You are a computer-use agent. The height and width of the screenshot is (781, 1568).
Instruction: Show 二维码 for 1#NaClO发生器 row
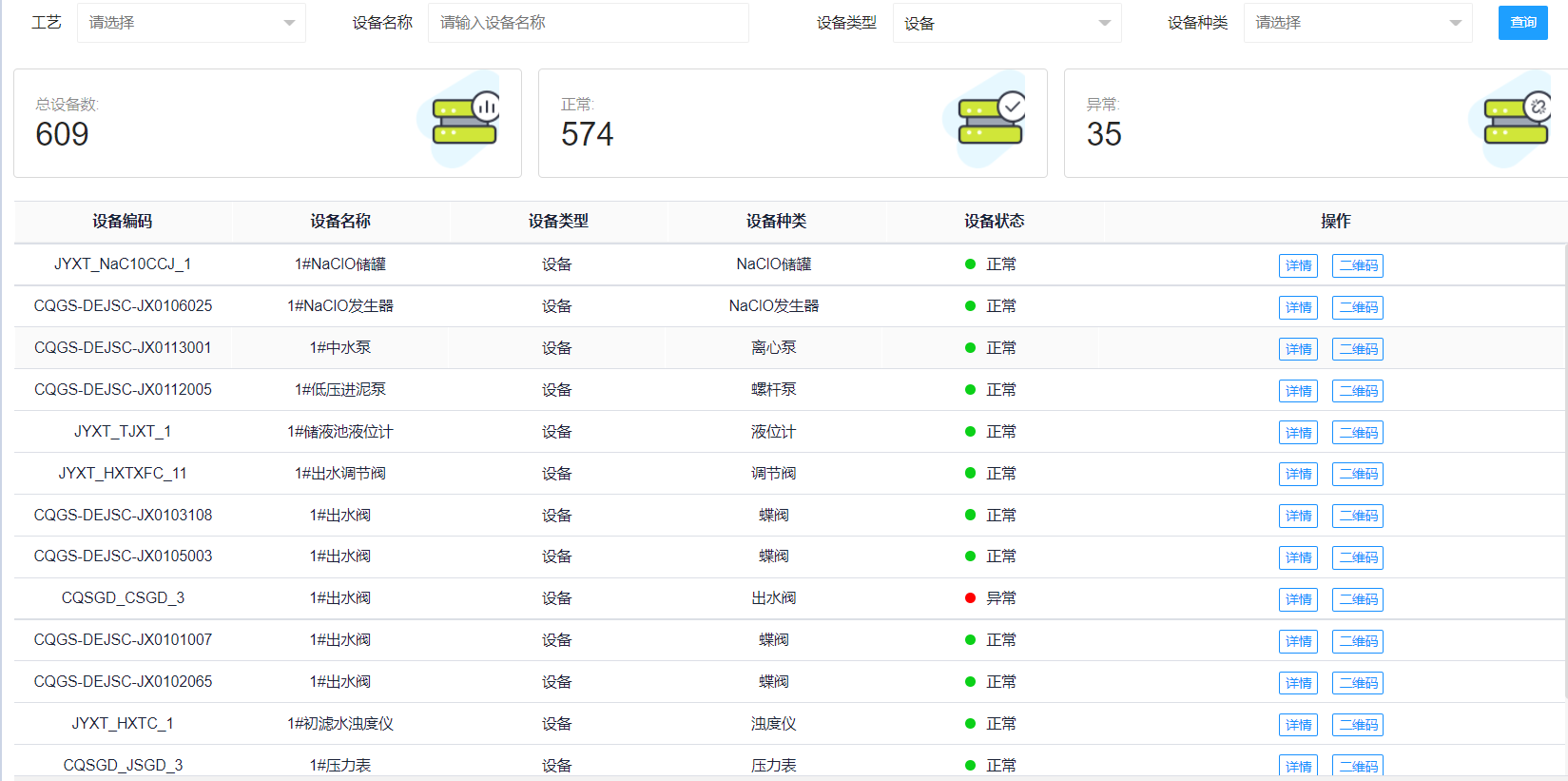point(1357,307)
